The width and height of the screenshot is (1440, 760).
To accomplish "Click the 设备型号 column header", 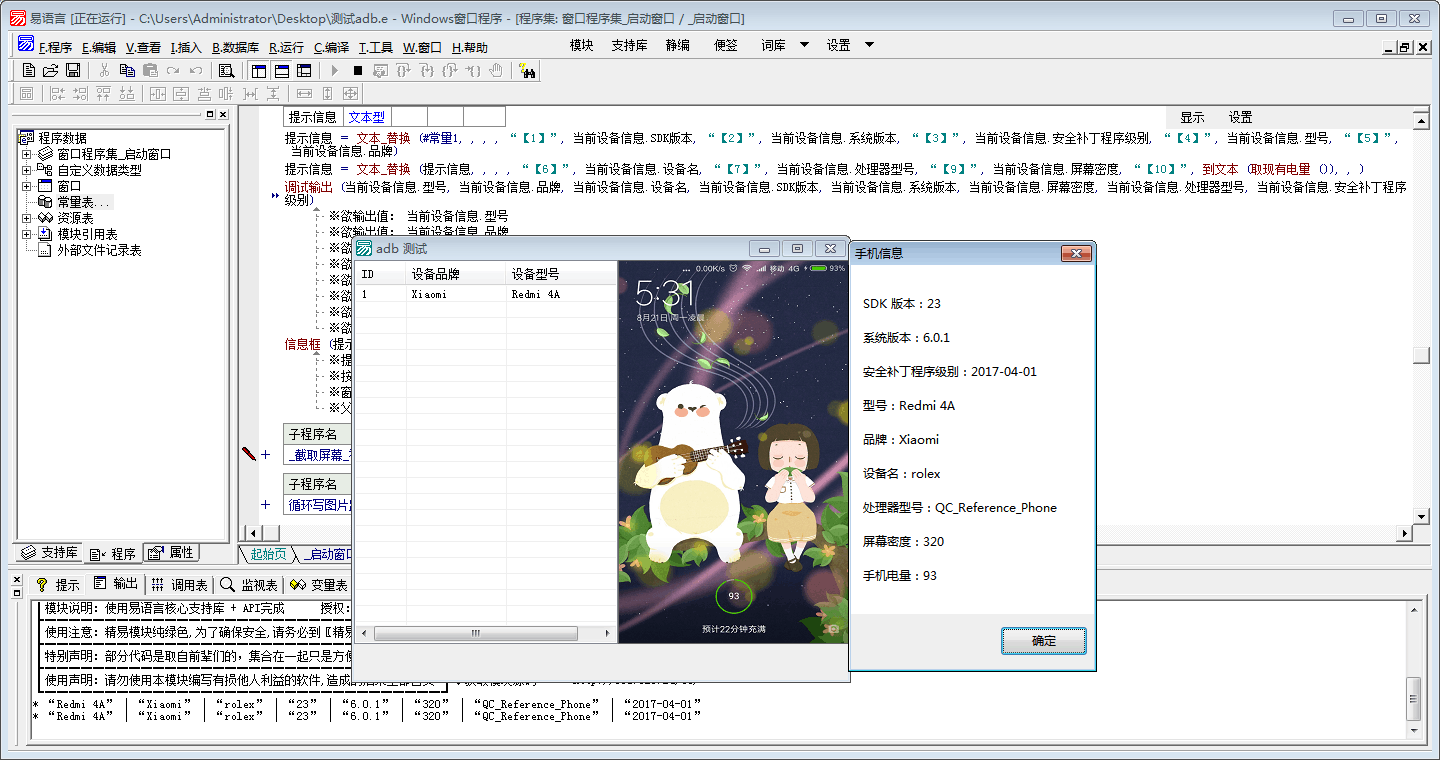I will tap(561, 274).
